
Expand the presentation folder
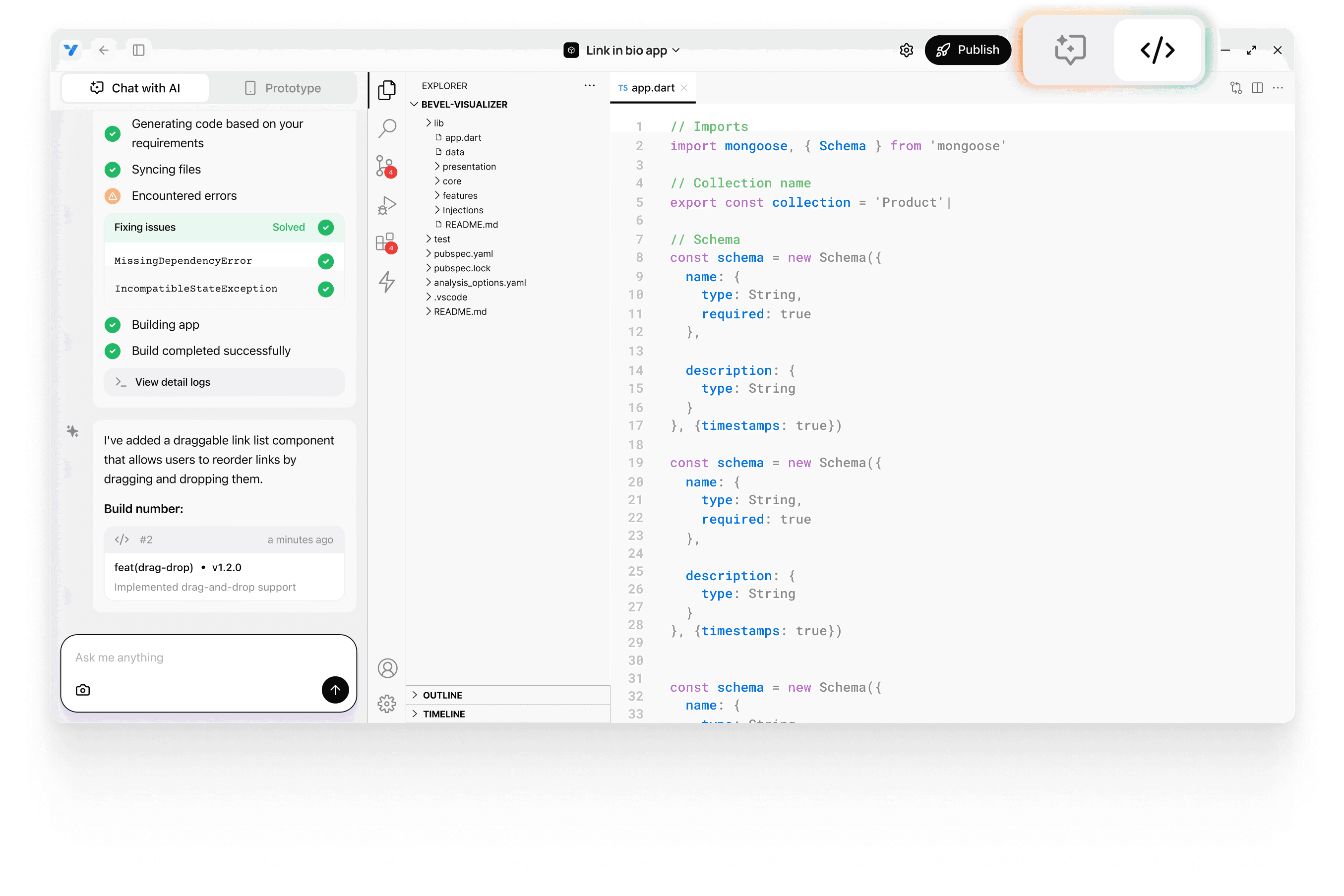[469, 166]
